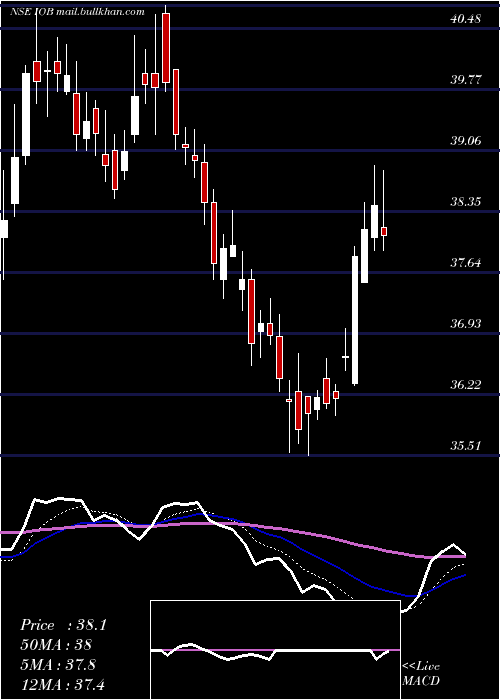This screenshot has width=500, height=700.
Task: Click the 36.22 price axis label
Action: pyautogui.click(x=465, y=385)
